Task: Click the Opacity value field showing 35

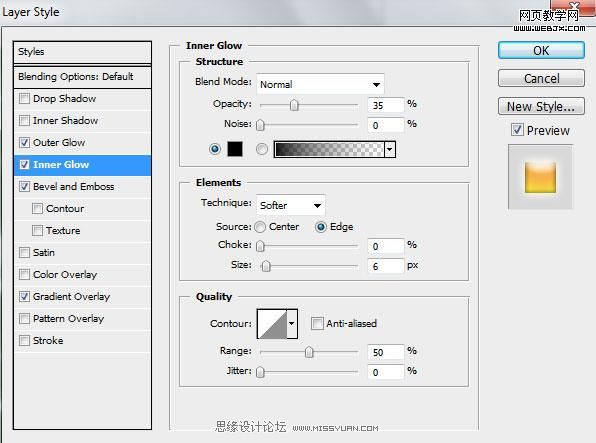Action: [385, 105]
